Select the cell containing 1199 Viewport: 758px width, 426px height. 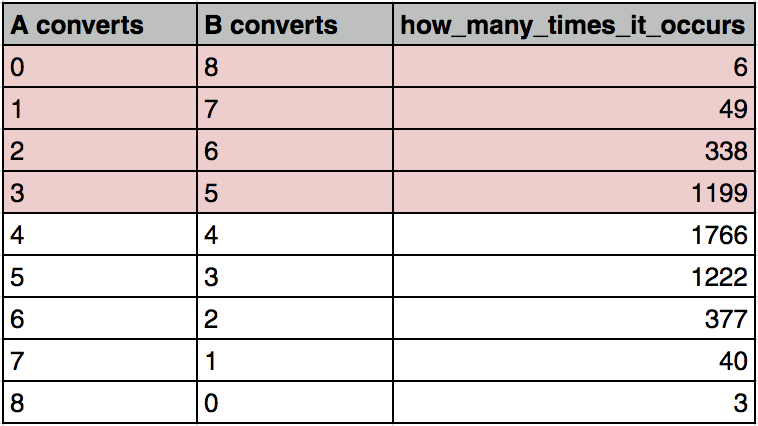click(x=574, y=192)
